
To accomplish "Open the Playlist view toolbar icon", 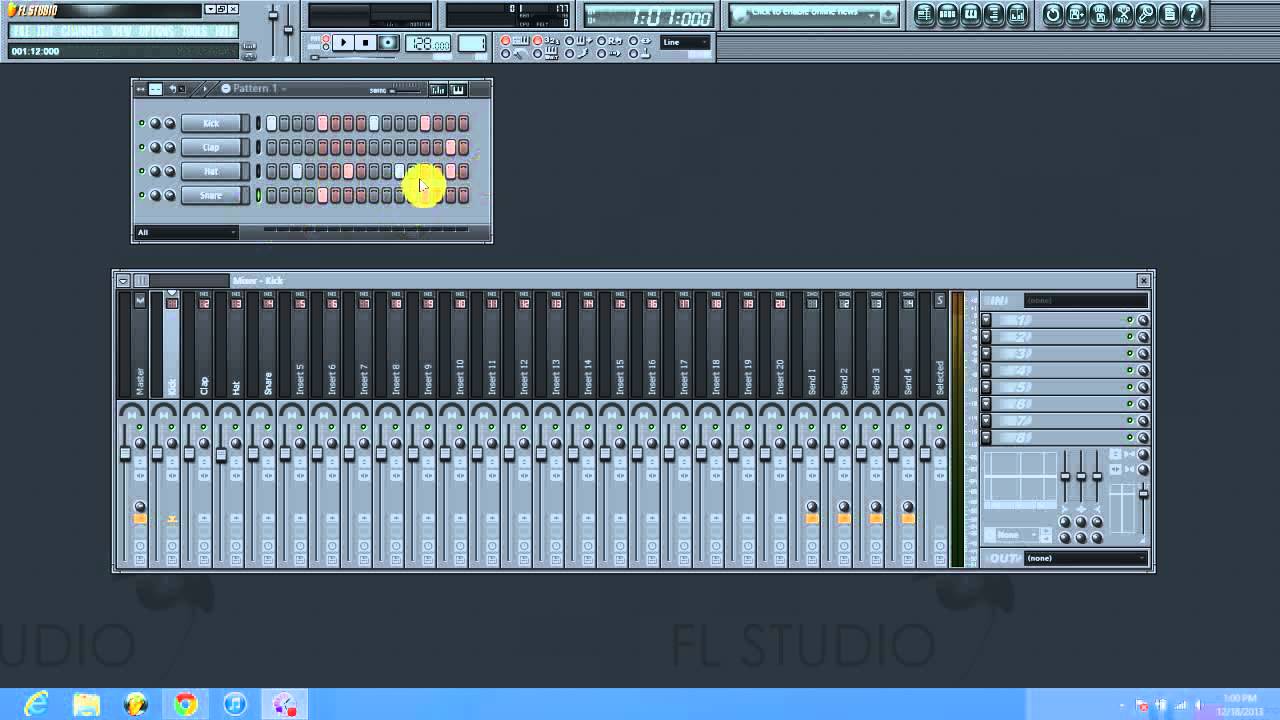I will 924,15.
